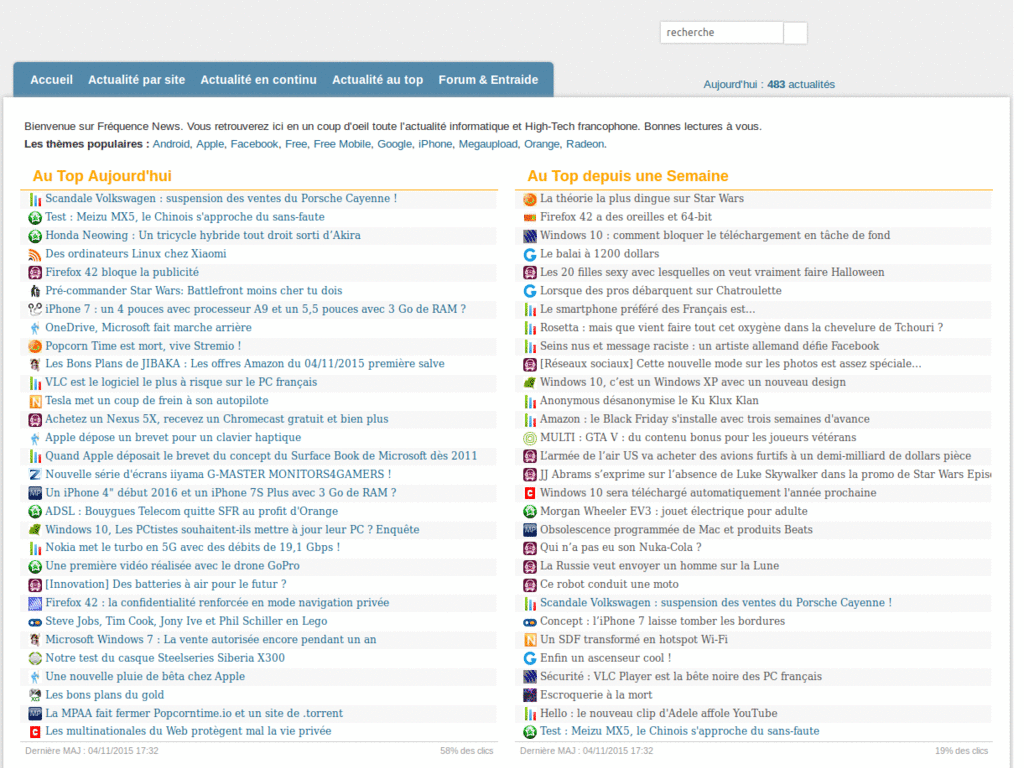Open the Facebook theme link
This screenshot has height=768, width=1024.
tap(254, 144)
